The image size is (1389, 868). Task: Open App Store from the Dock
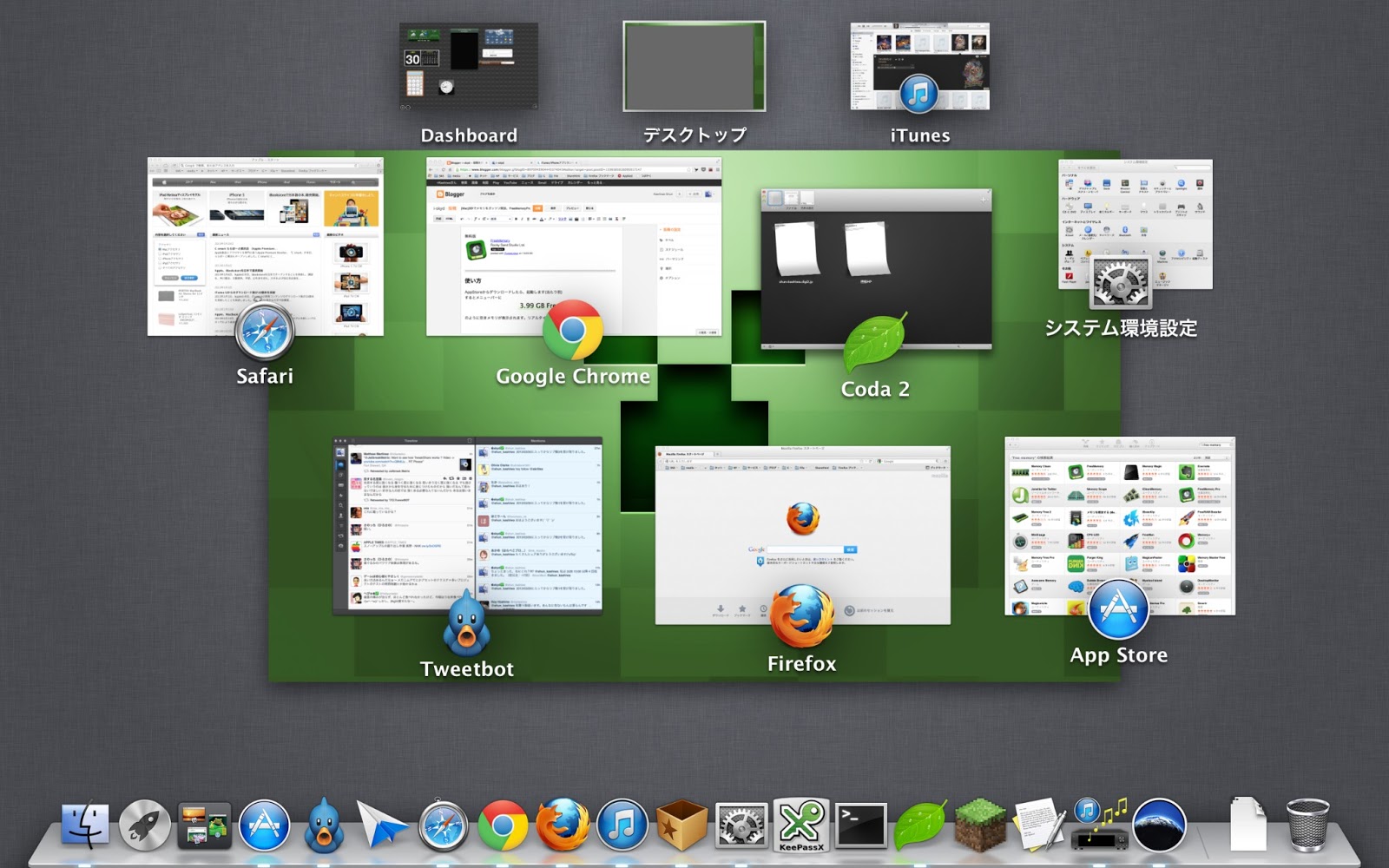pos(264,825)
